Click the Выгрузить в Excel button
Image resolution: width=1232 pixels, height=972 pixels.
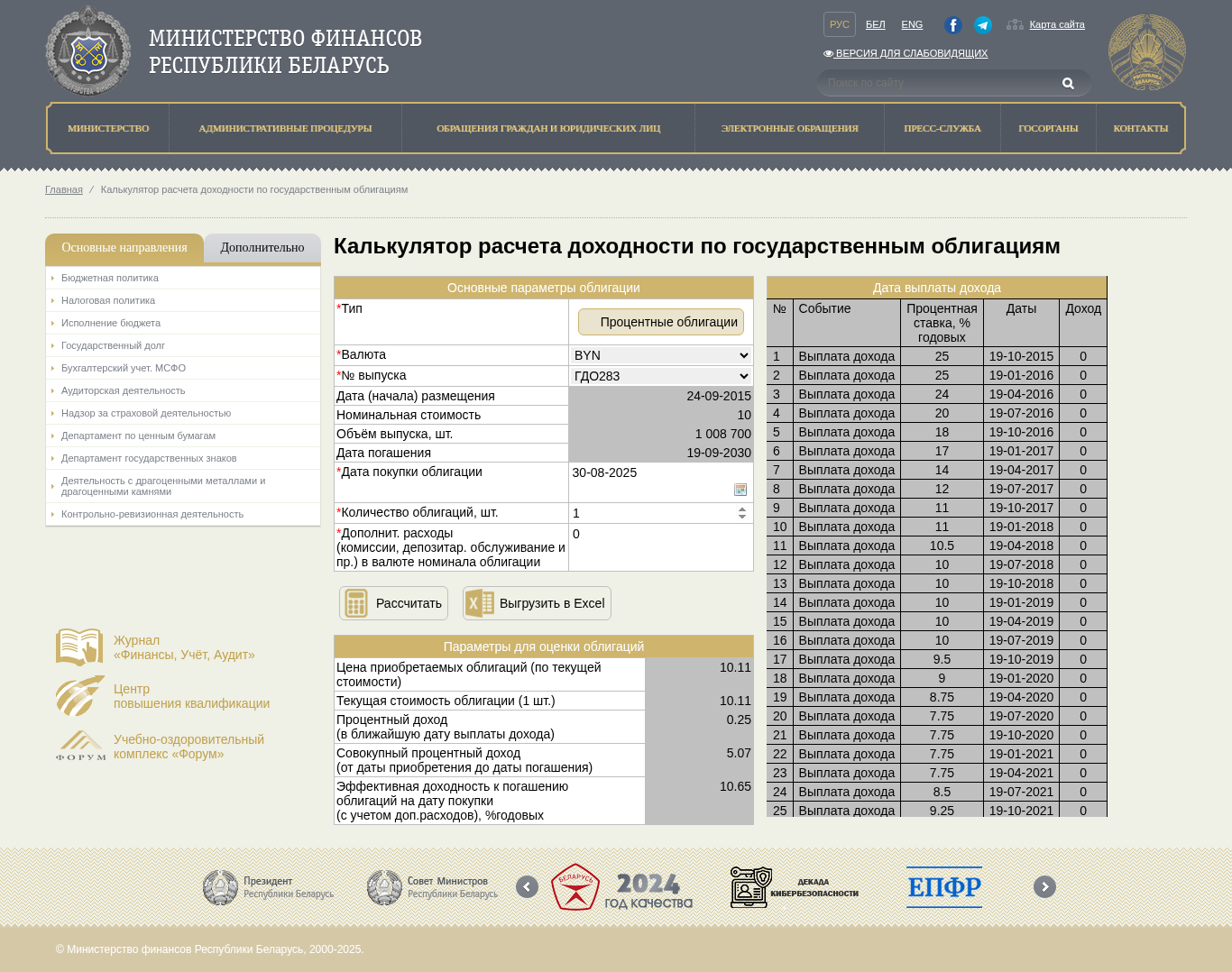point(537,603)
